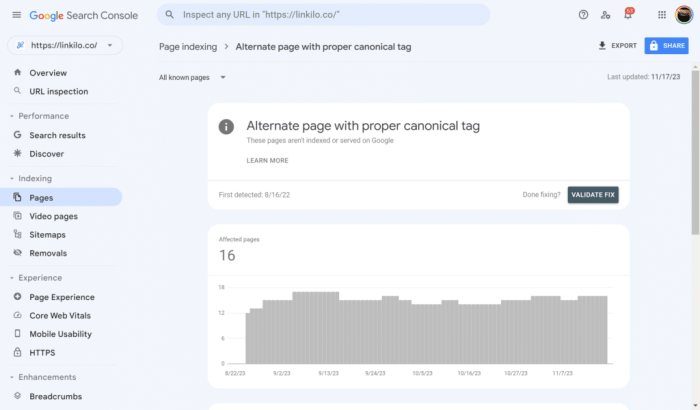Click the URL inspection magnifier icon
This screenshot has width=700, height=410.
[x=17, y=91]
